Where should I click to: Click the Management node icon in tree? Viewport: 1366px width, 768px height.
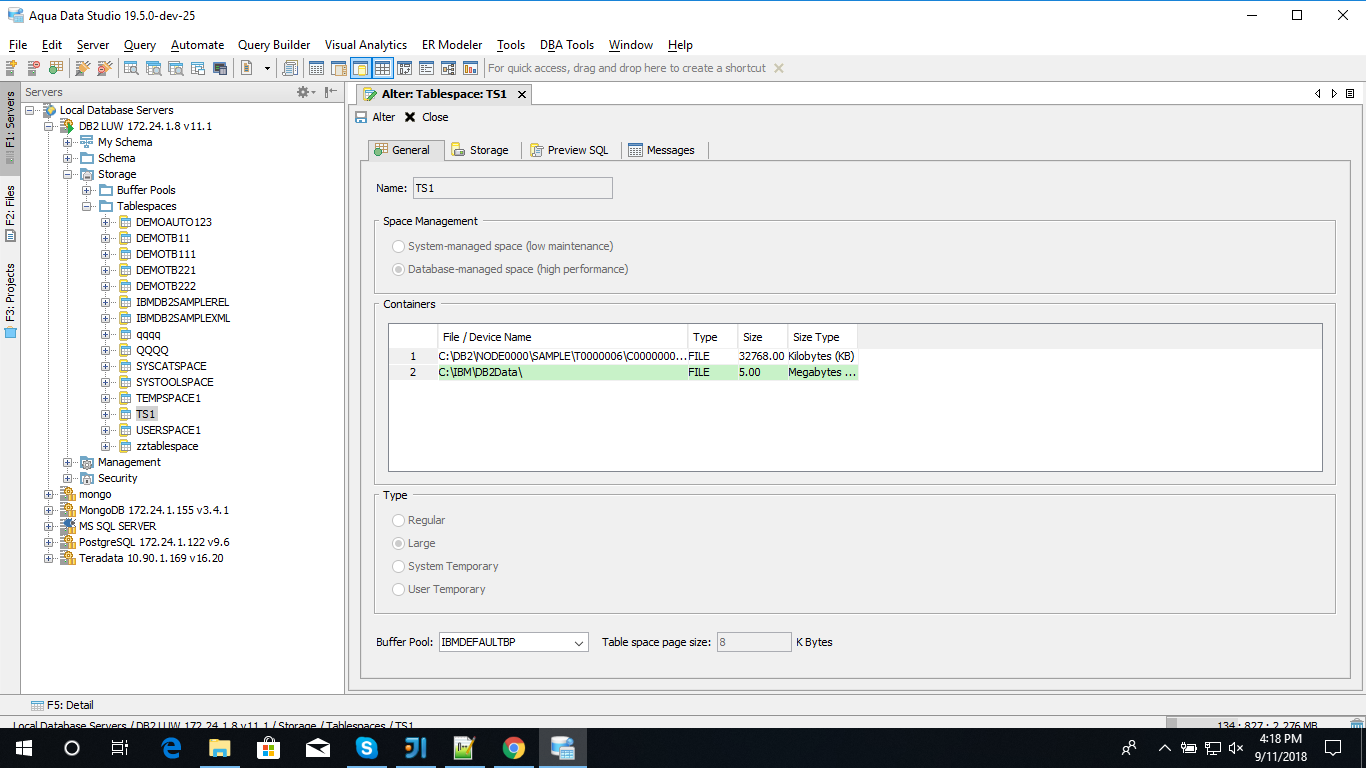pyautogui.click(x=88, y=462)
